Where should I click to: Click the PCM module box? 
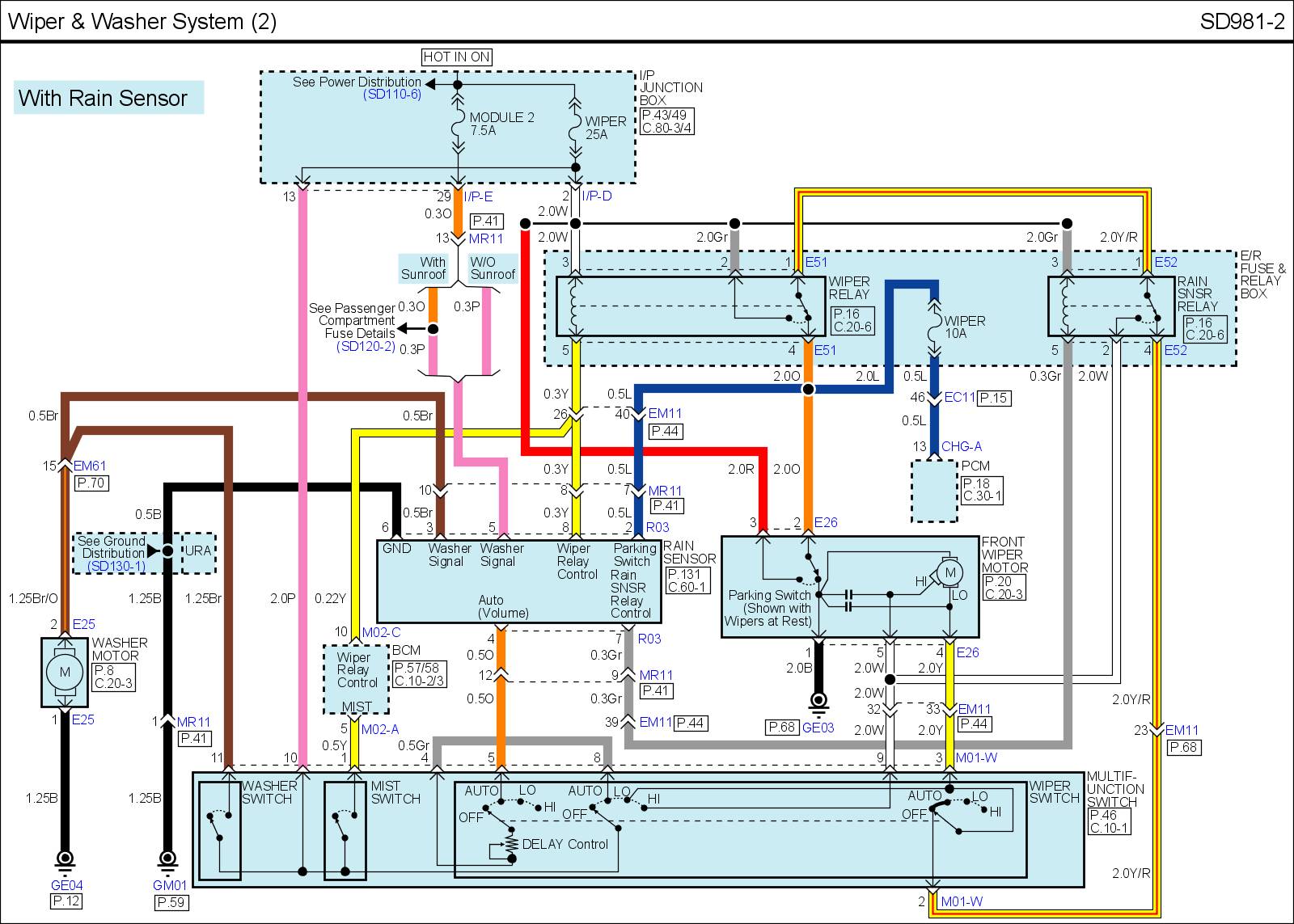[x=934, y=491]
